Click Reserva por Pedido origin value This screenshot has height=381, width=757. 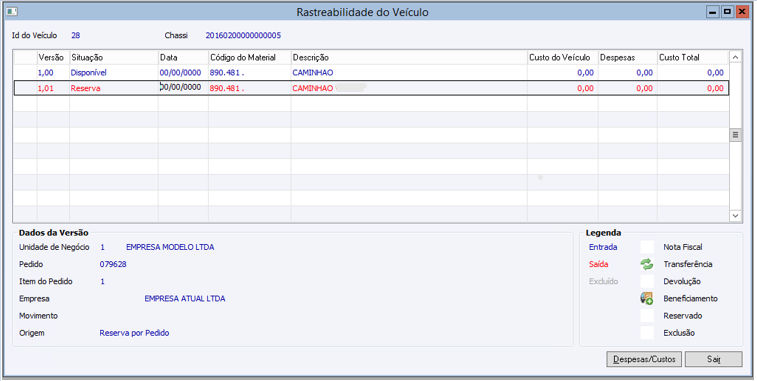click(x=134, y=333)
